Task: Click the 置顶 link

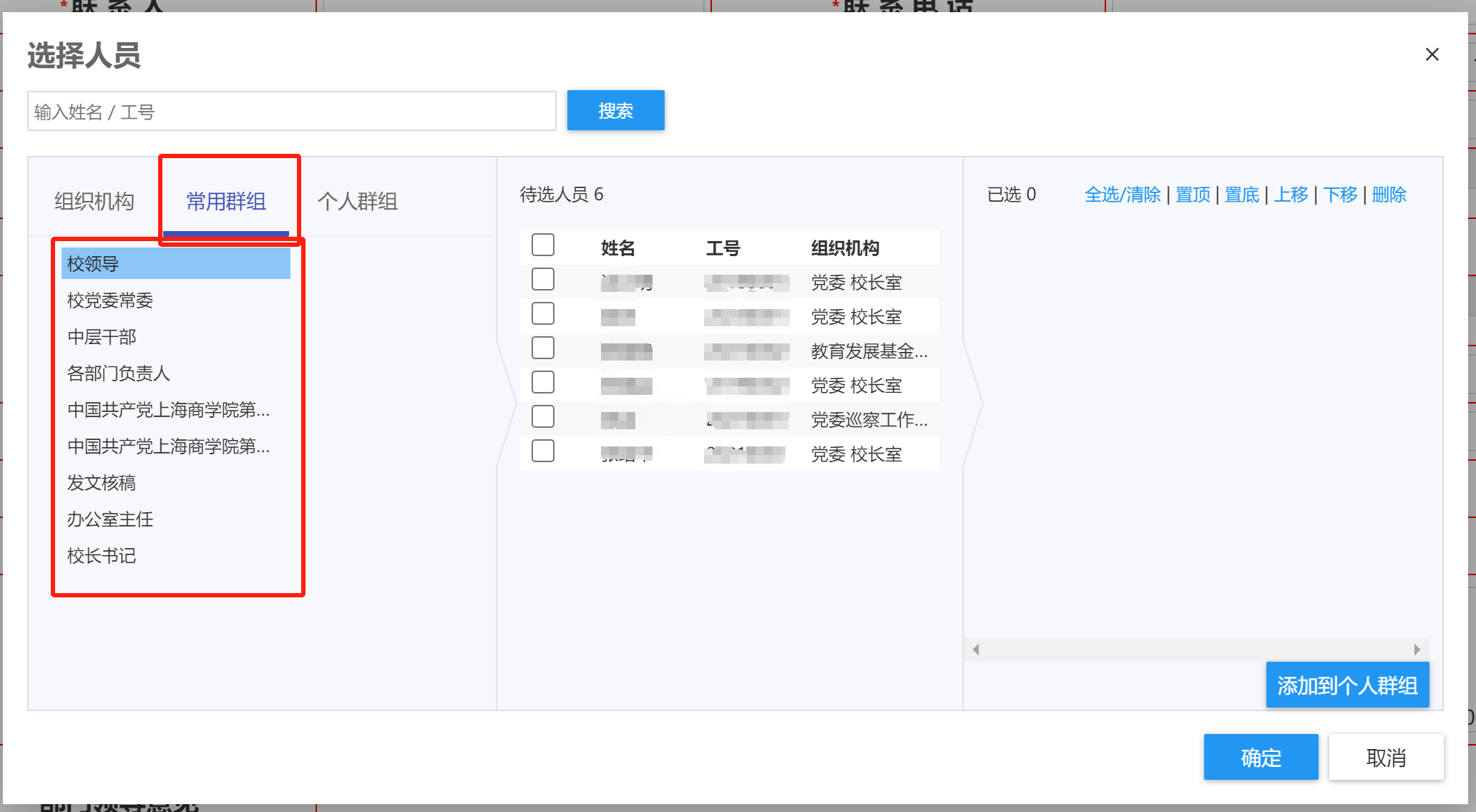Action: [x=1193, y=195]
